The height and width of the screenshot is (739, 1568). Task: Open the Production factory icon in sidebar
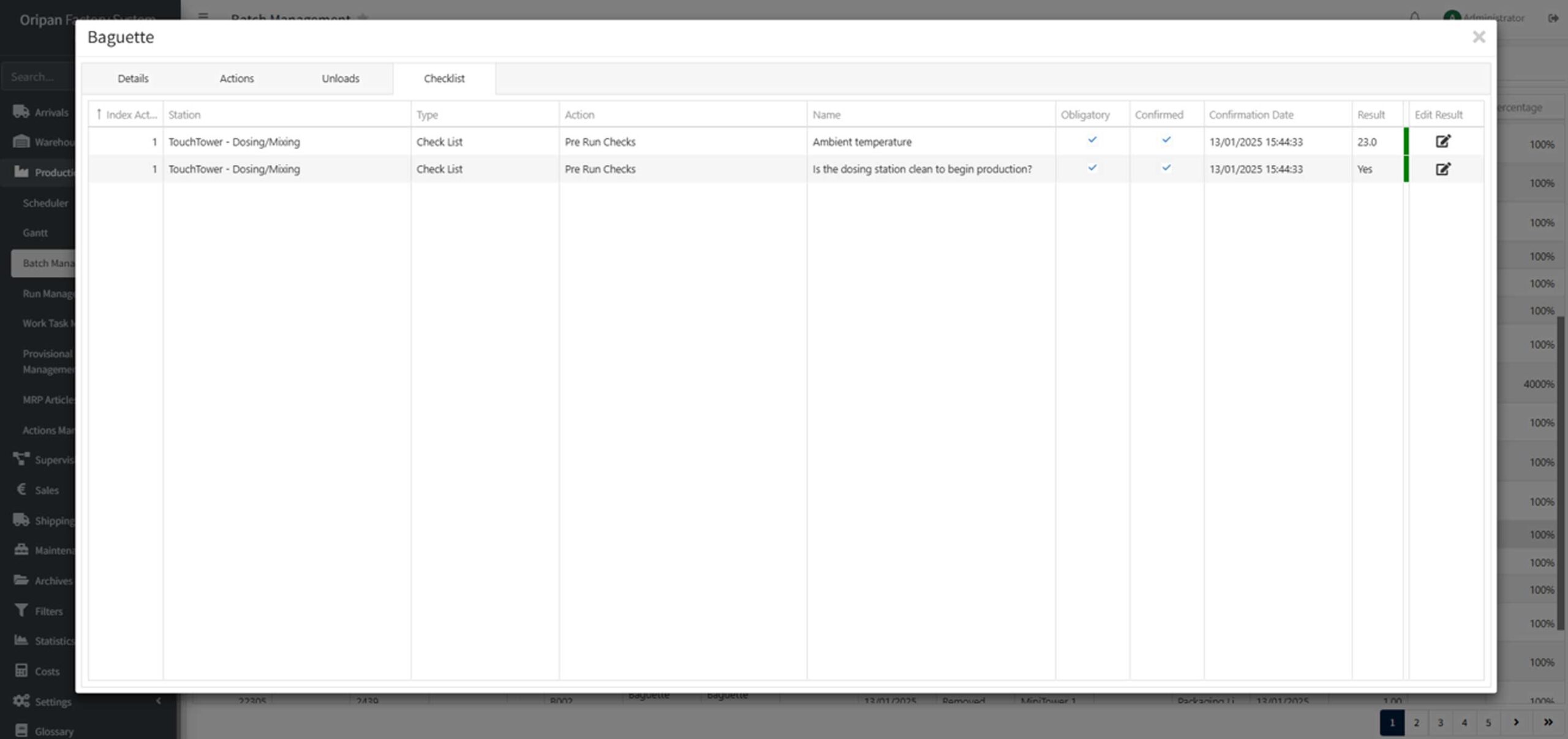point(21,172)
